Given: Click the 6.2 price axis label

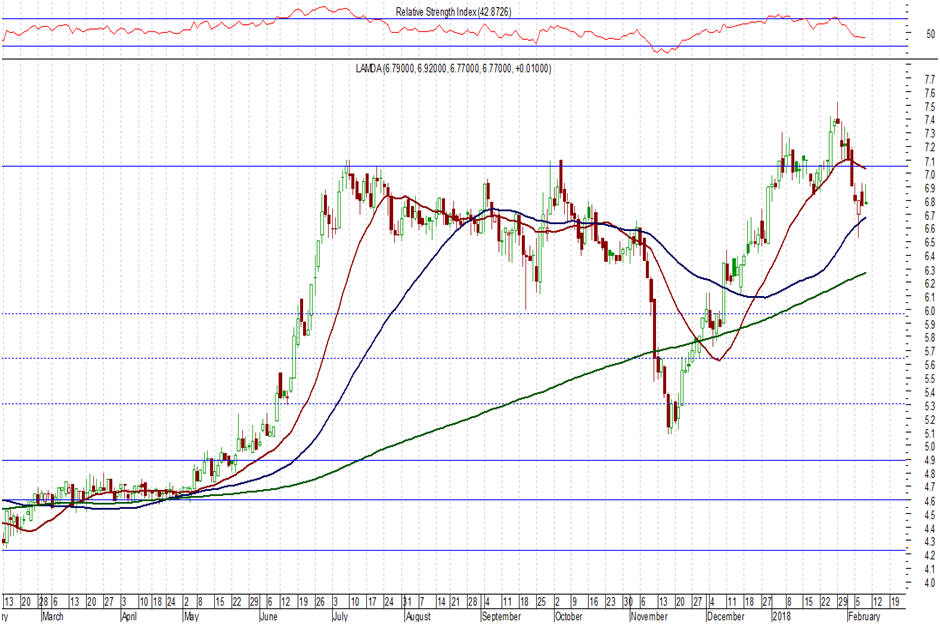Looking at the screenshot, I should 930,284.
